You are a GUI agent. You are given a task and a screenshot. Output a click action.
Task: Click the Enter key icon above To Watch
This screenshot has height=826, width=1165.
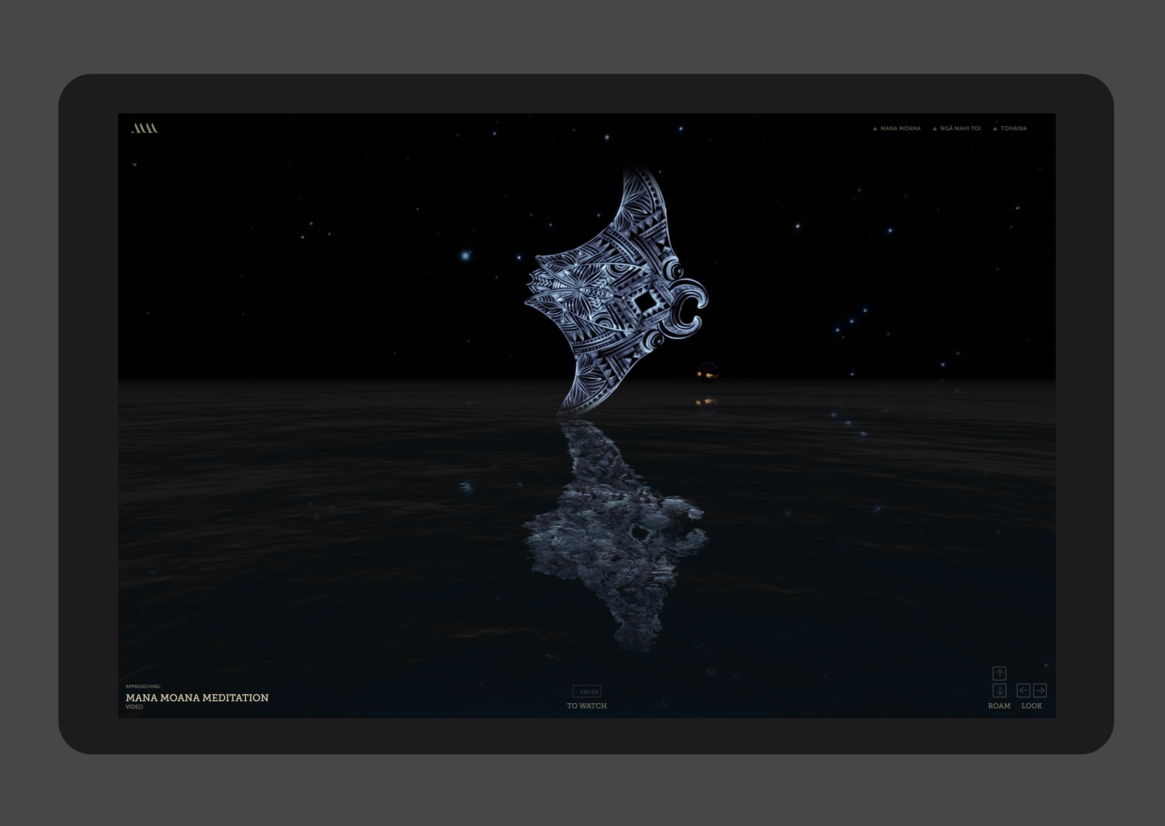click(x=587, y=691)
